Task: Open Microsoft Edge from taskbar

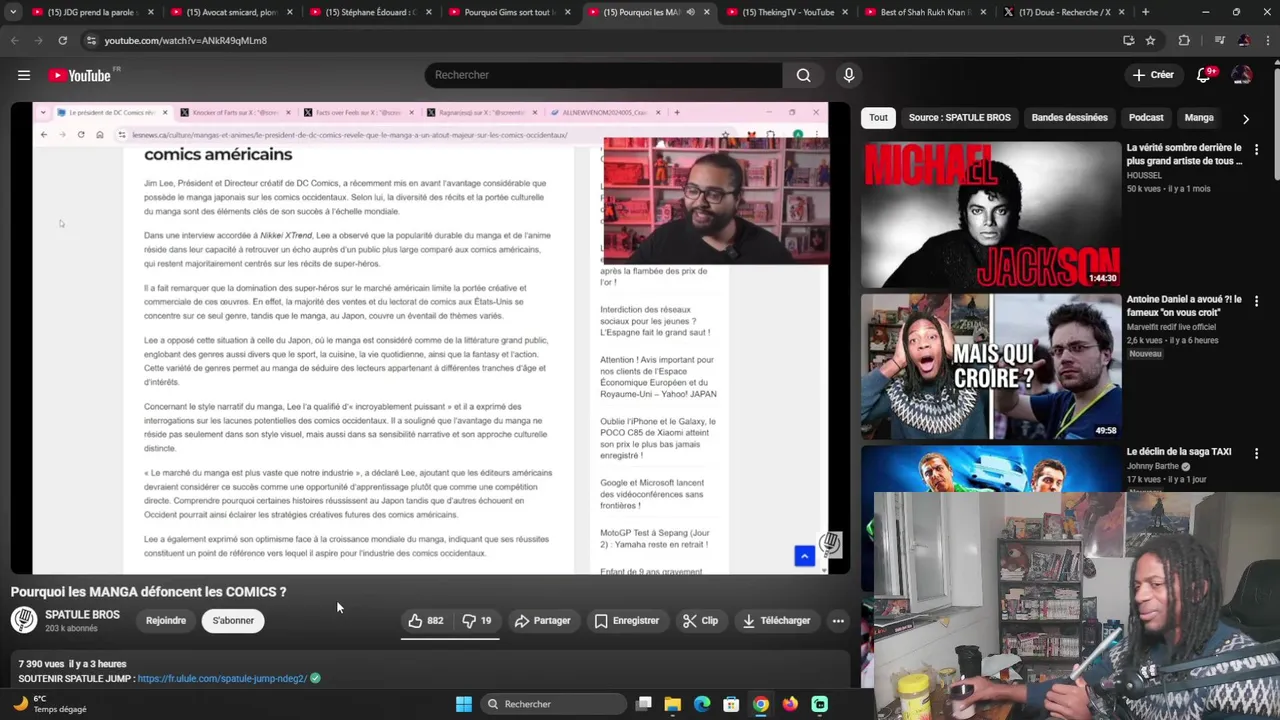Action: pos(702,704)
